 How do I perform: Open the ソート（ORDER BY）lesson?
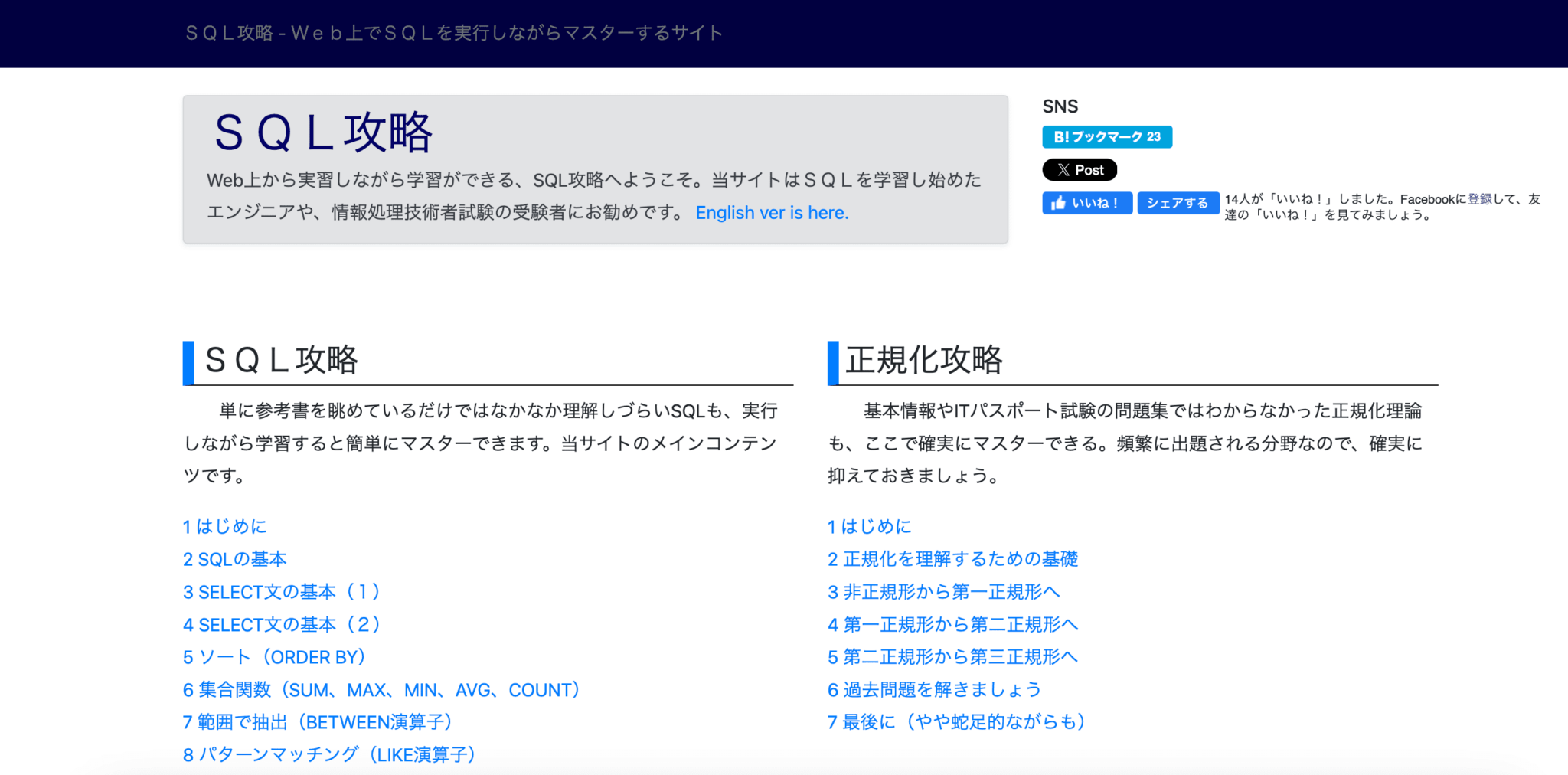[274, 656]
